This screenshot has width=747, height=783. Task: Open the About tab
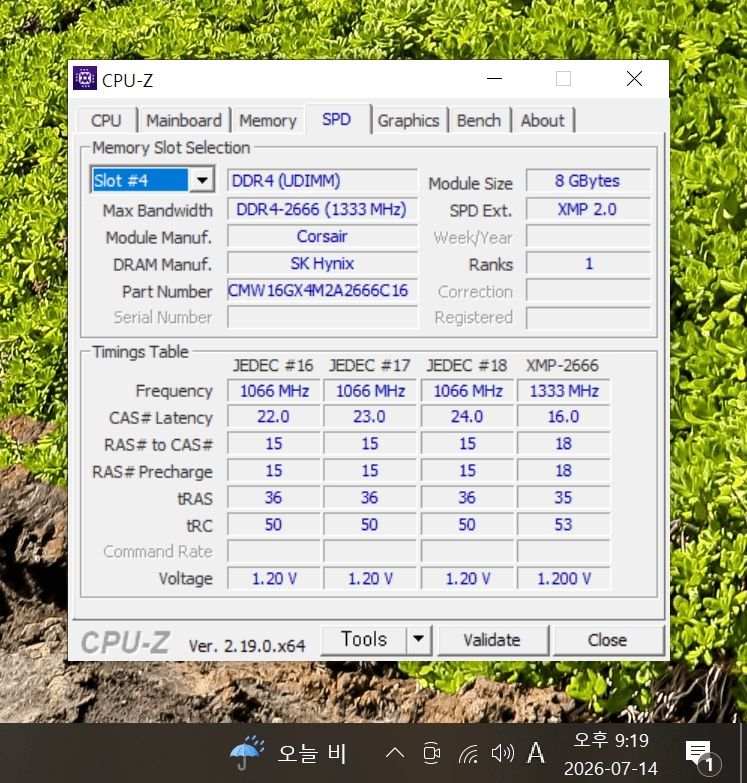[x=543, y=120]
